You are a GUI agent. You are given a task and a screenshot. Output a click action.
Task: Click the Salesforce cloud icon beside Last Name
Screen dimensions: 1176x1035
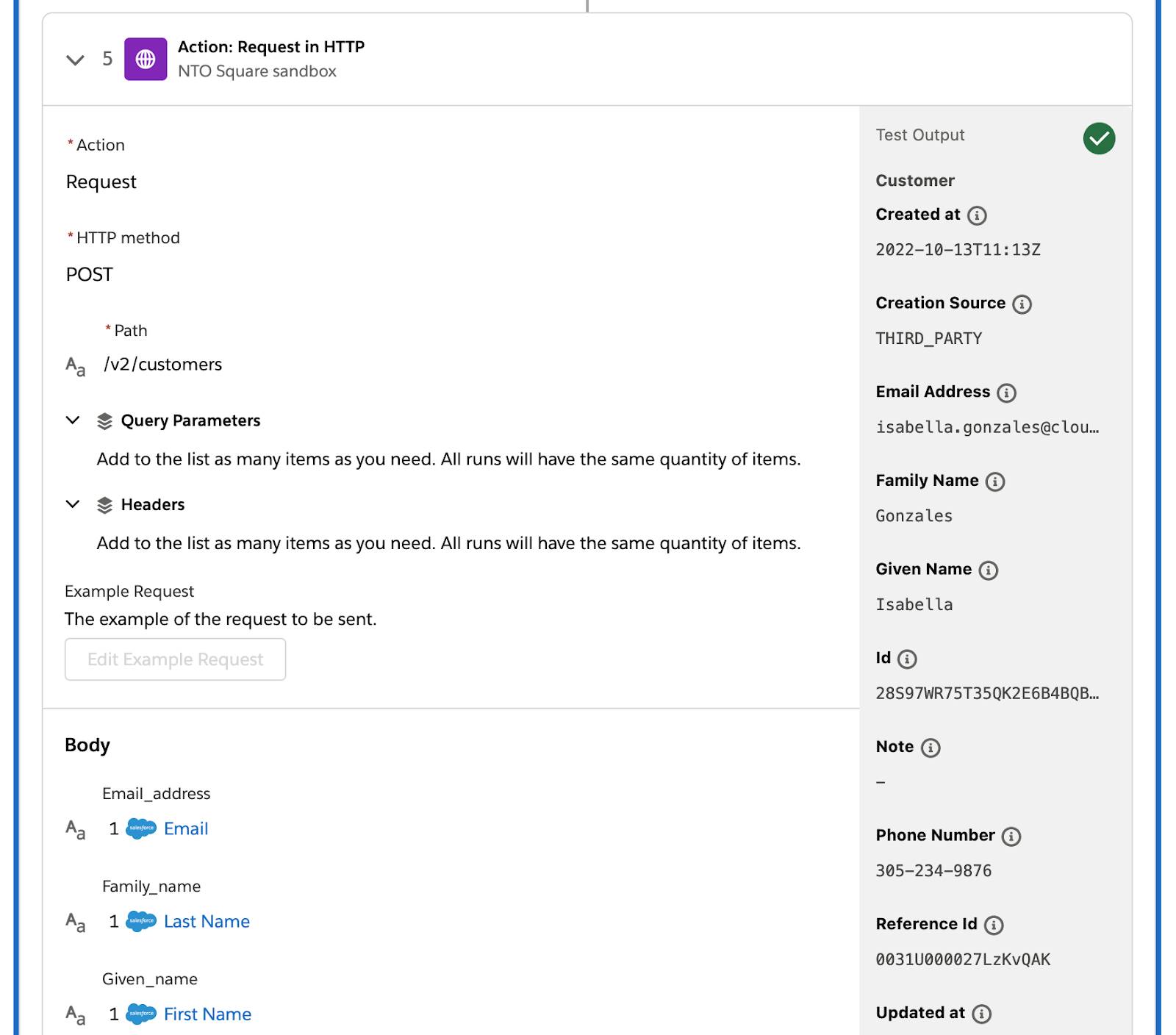pyautogui.click(x=141, y=921)
